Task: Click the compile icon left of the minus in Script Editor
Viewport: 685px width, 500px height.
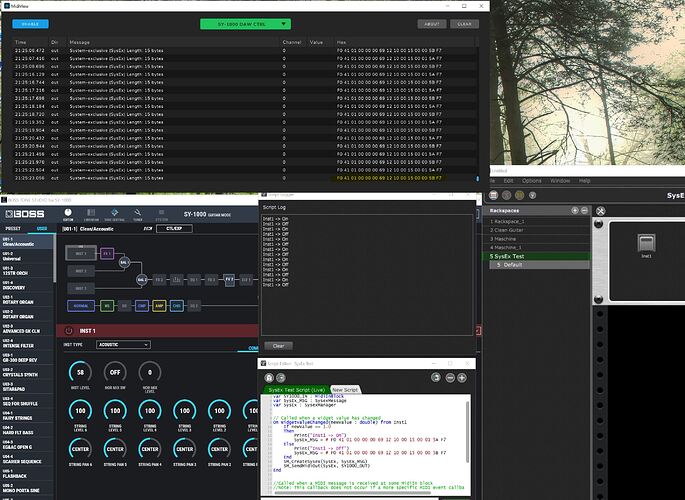Action: click(436, 378)
